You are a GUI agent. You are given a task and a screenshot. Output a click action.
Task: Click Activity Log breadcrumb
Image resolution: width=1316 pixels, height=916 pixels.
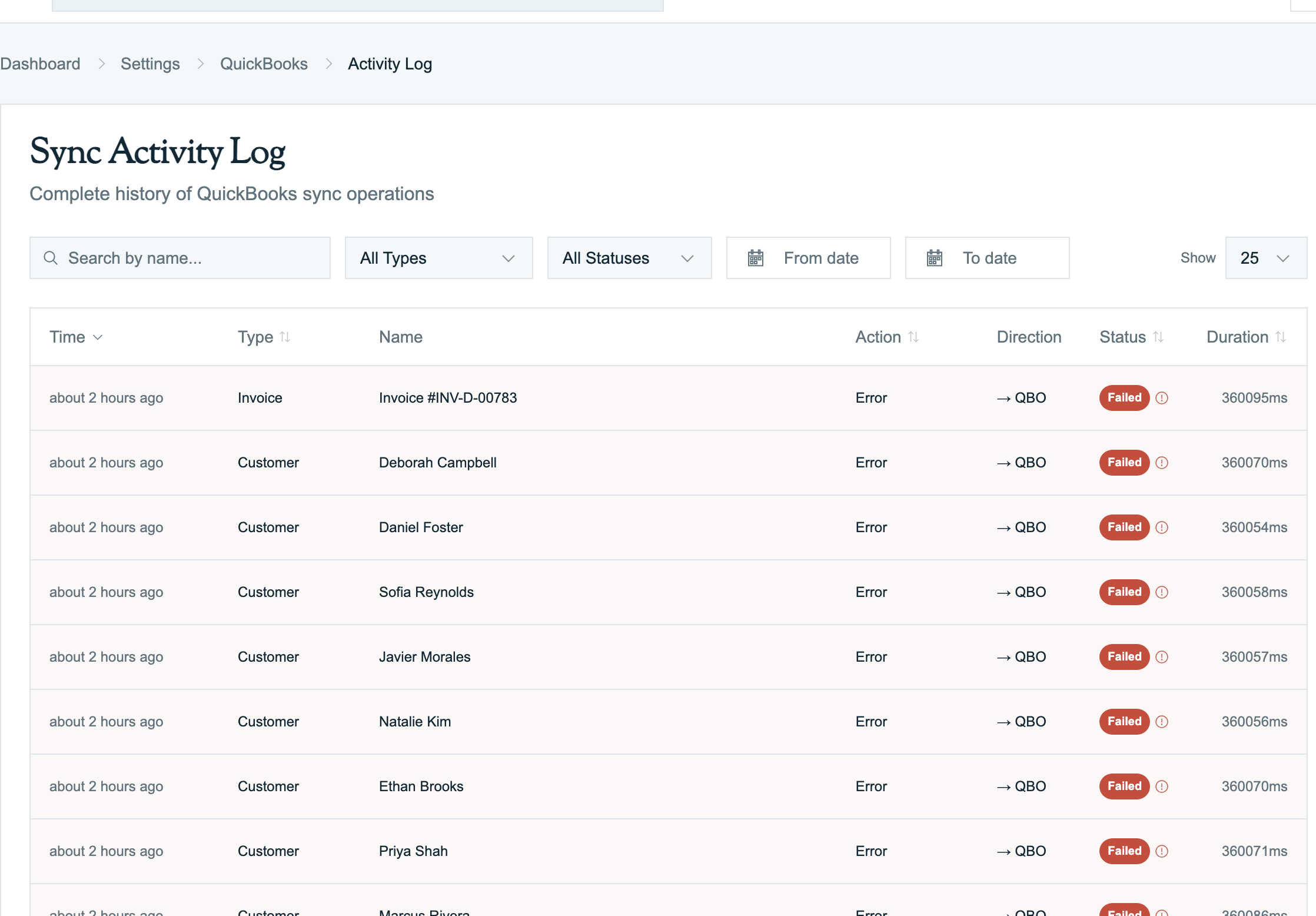click(x=390, y=64)
